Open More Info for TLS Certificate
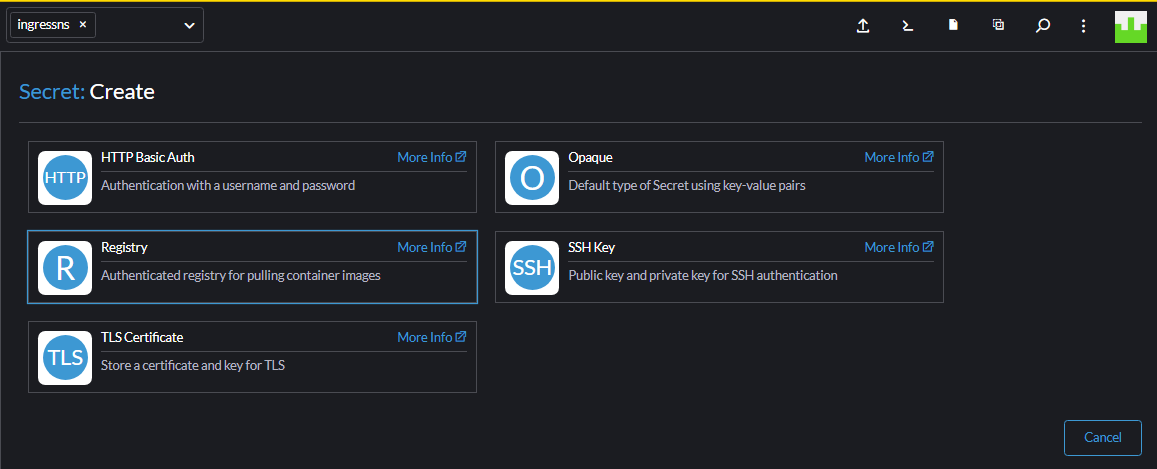The image size is (1157, 469). coord(432,337)
